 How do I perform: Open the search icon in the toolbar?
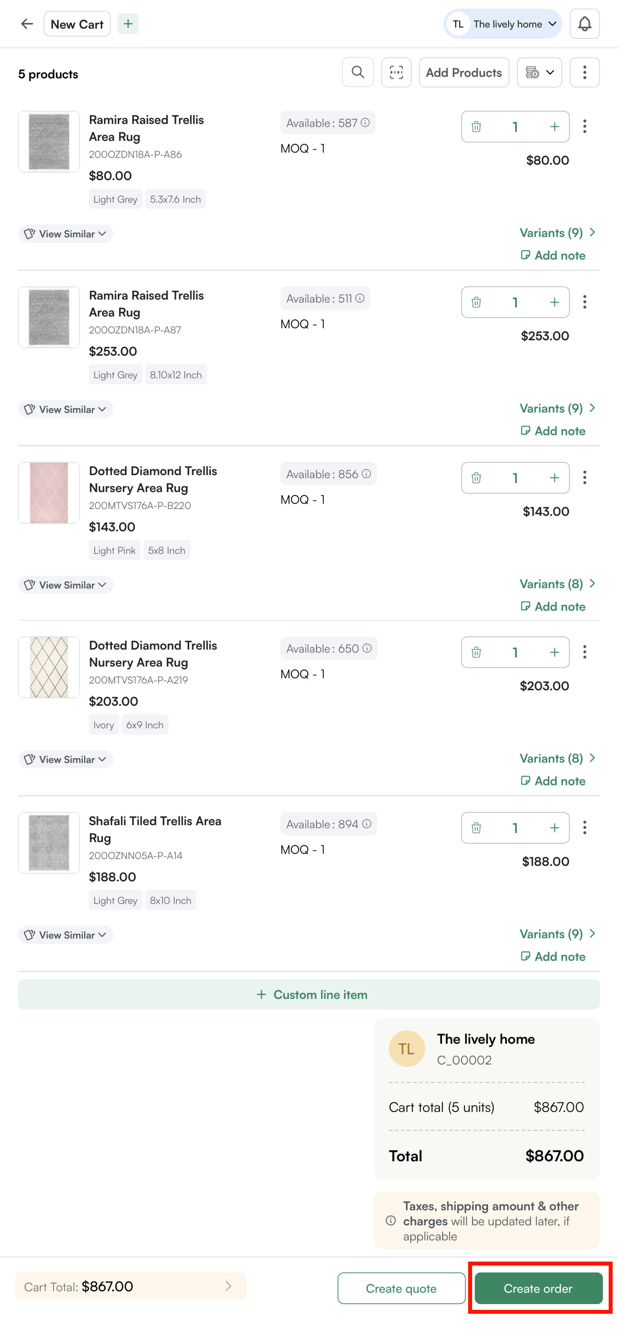coord(357,72)
